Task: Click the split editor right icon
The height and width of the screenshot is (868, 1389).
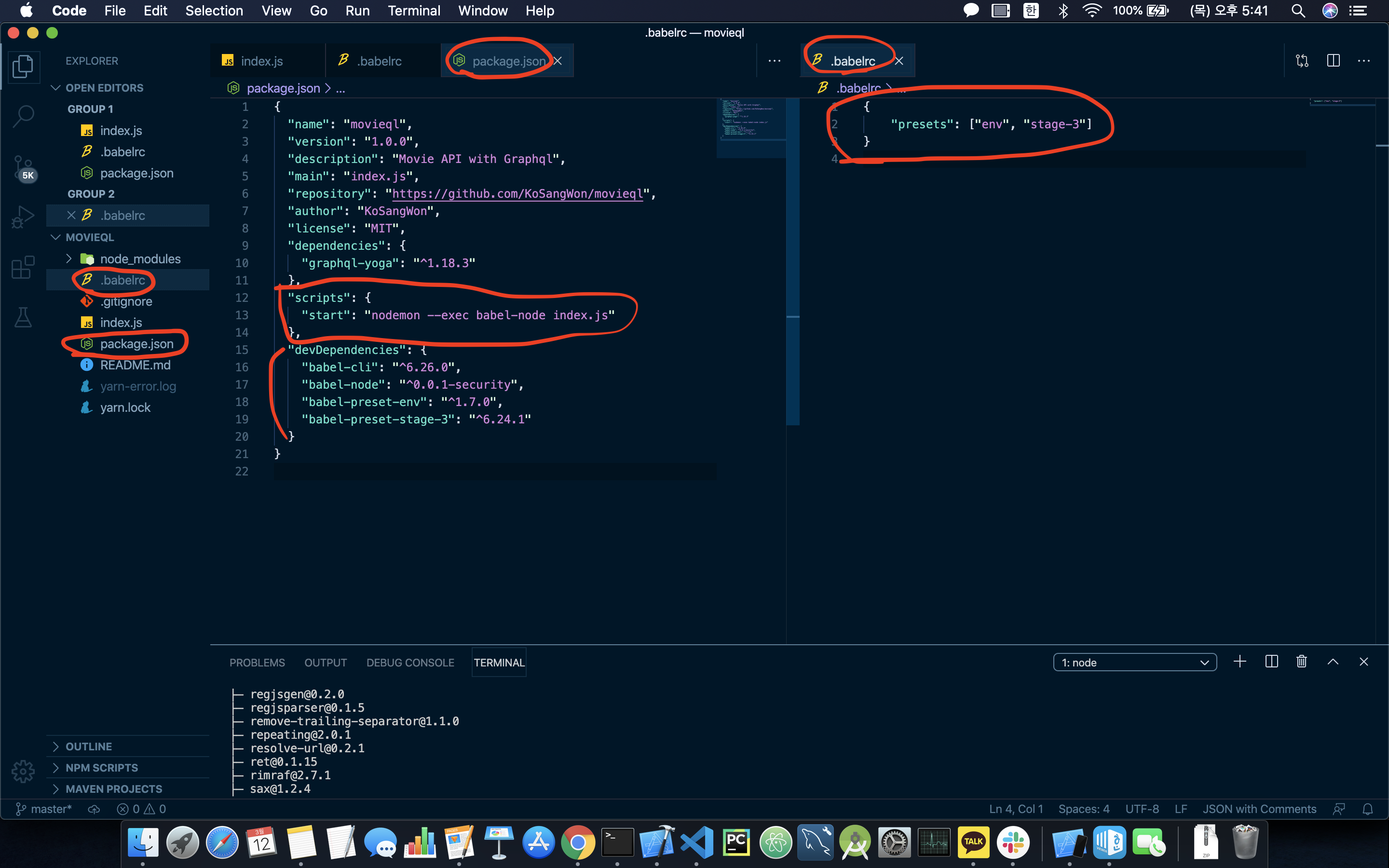Action: [1333, 61]
